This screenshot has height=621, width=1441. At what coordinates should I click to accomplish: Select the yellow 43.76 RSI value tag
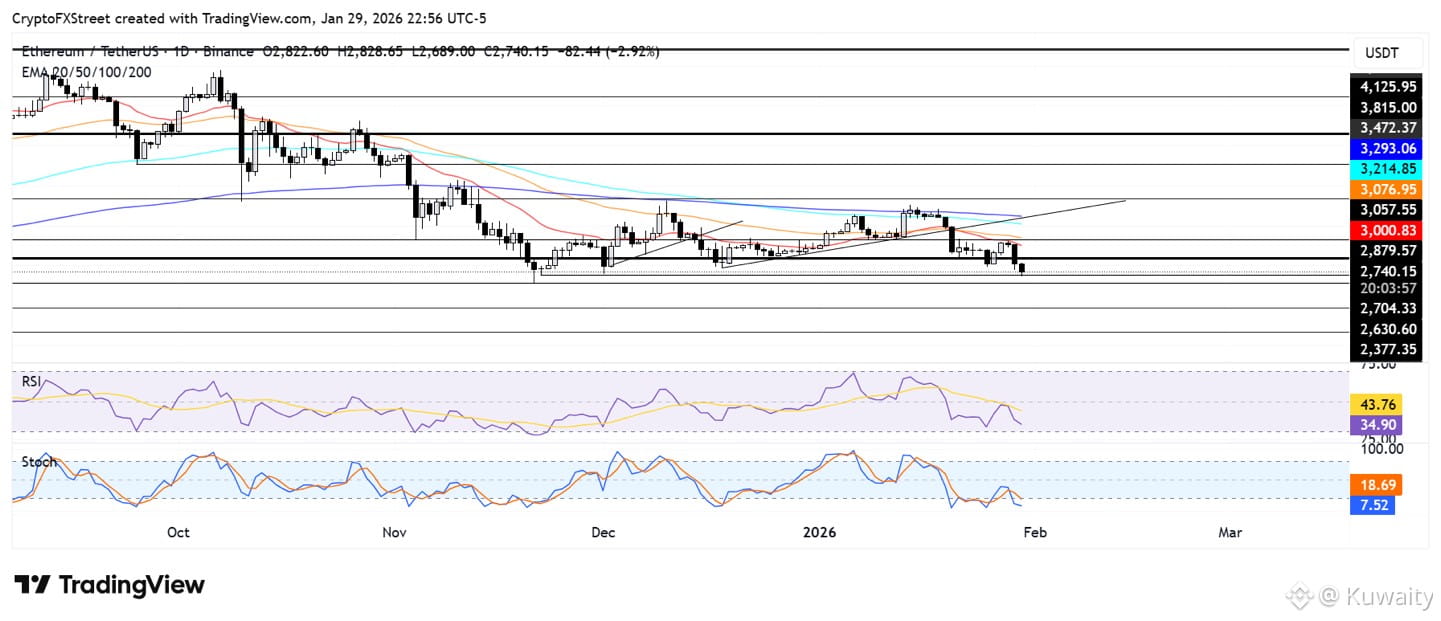[x=1375, y=405]
